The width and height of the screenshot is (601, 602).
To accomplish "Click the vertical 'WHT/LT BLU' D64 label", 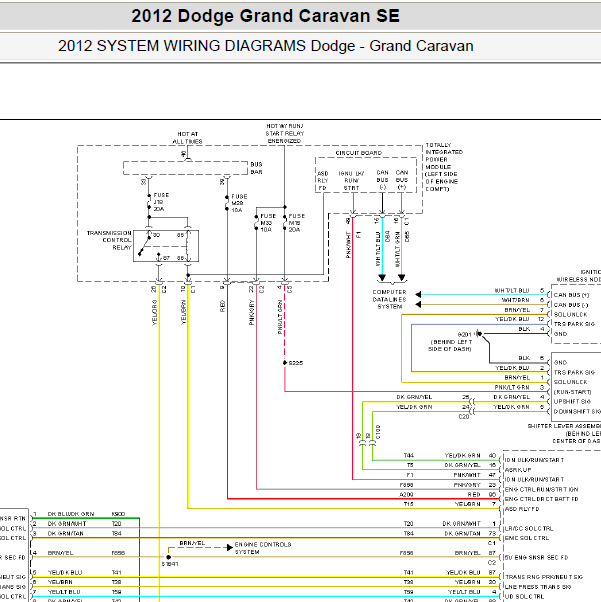I will (x=377, y=249).
